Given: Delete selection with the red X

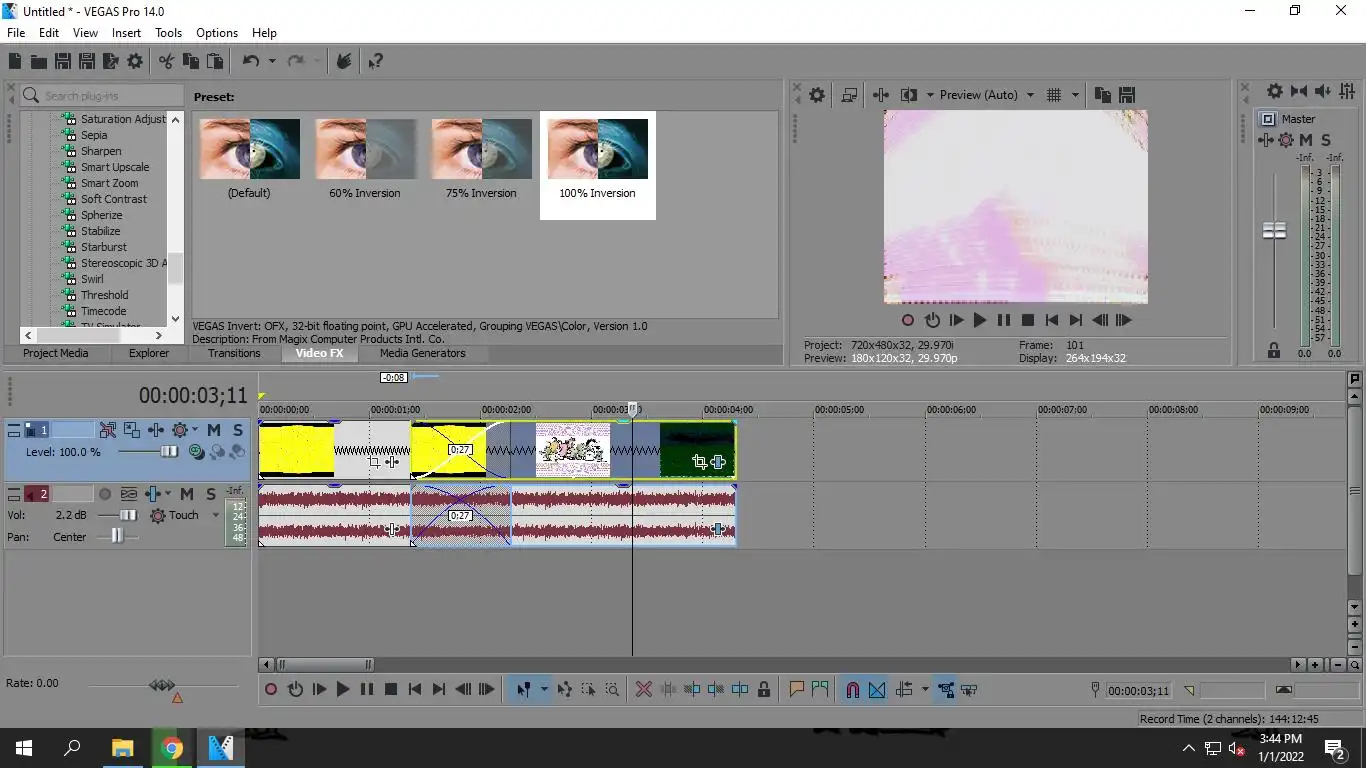Looking at the screenshot, I should (x=644, y=689).
